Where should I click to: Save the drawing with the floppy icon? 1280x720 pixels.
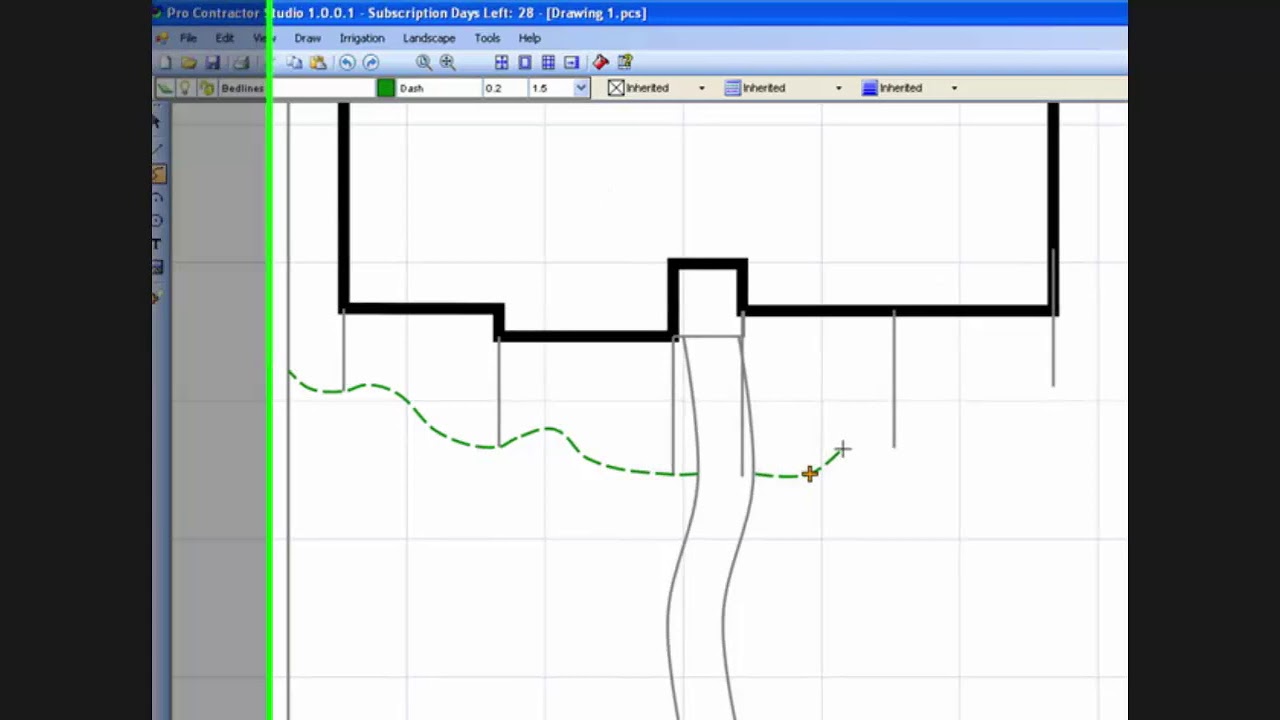click(213, 63)
